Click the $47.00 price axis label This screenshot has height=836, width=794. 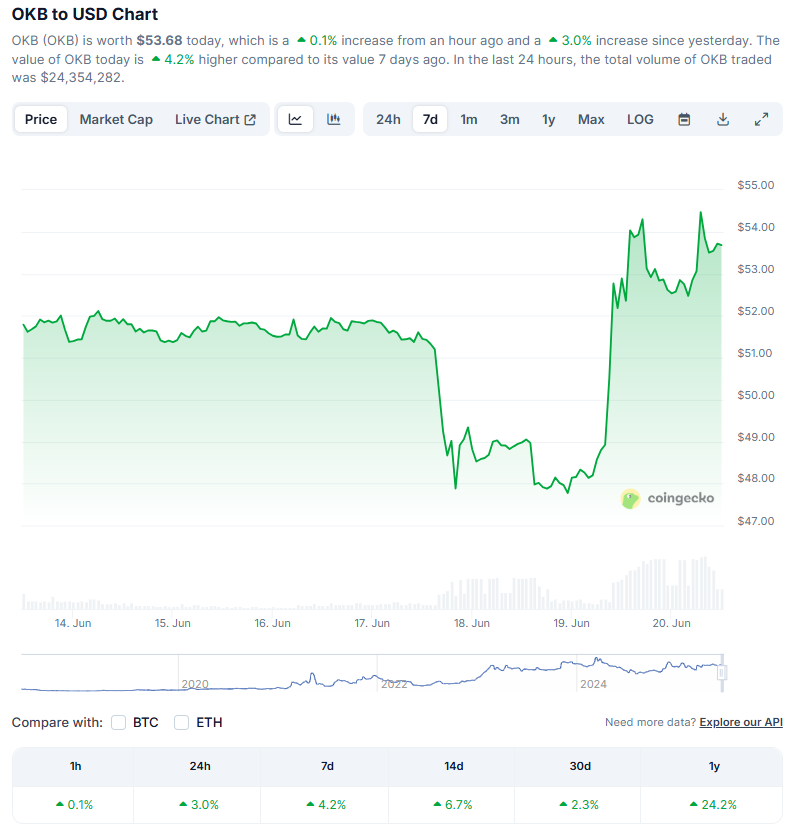756,521
